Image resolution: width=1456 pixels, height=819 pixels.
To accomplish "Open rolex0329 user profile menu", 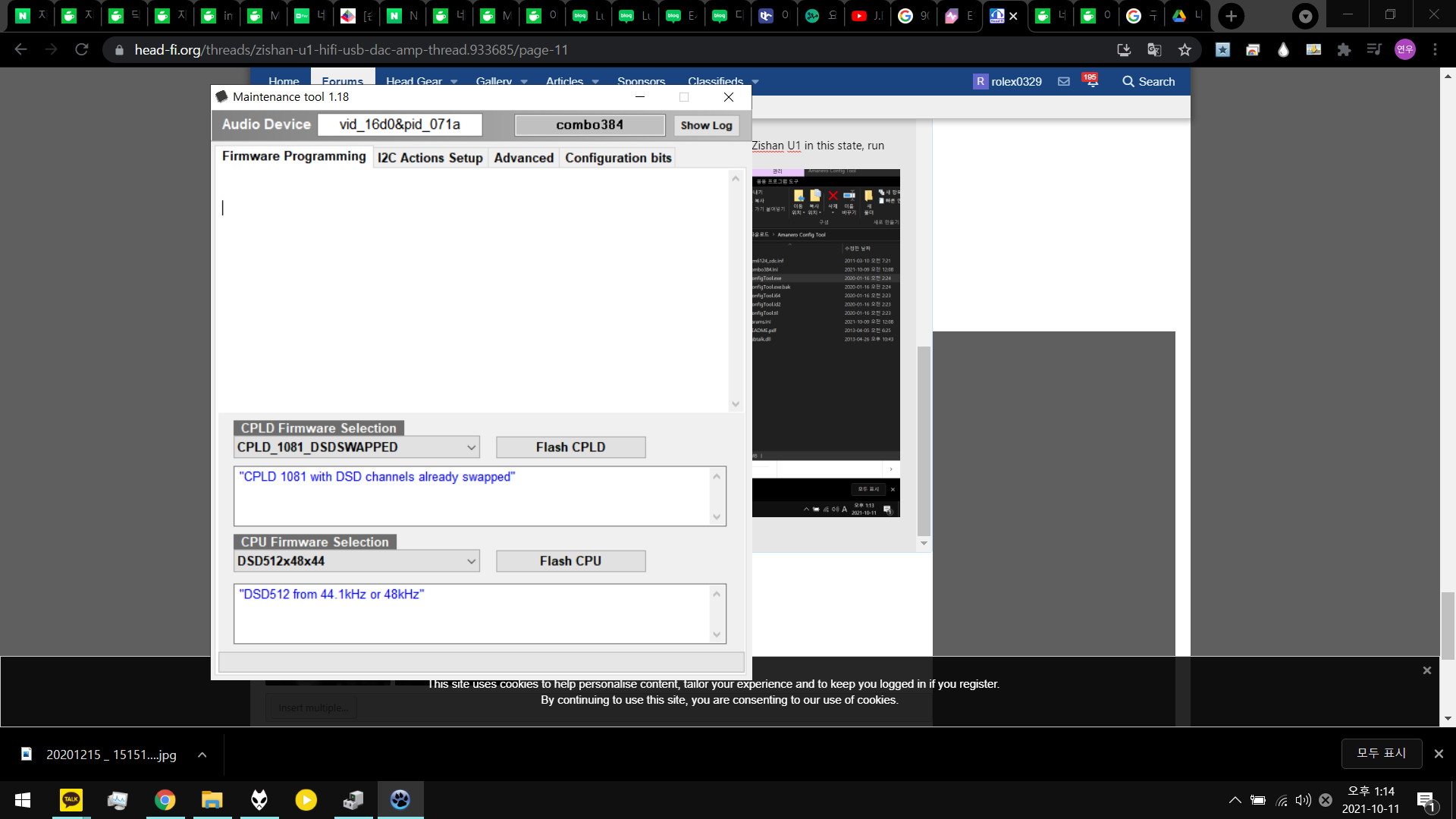I will [1008, 81].
